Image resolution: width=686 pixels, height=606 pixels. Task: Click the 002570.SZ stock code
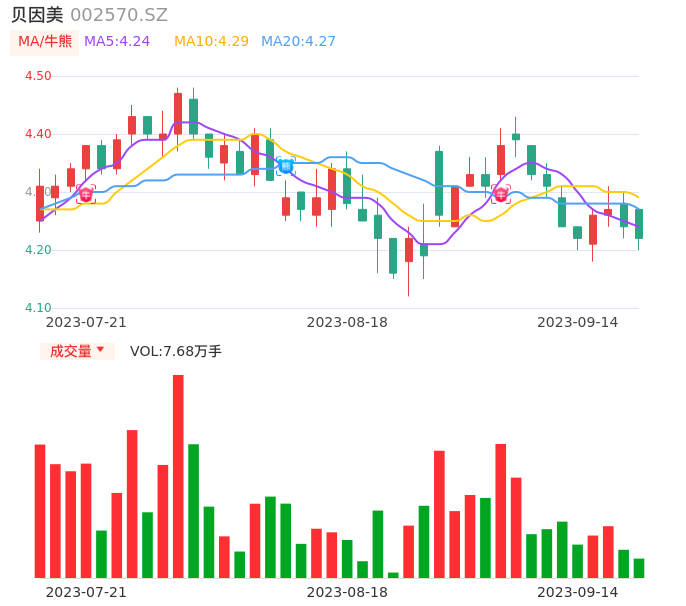pos(119,15)
